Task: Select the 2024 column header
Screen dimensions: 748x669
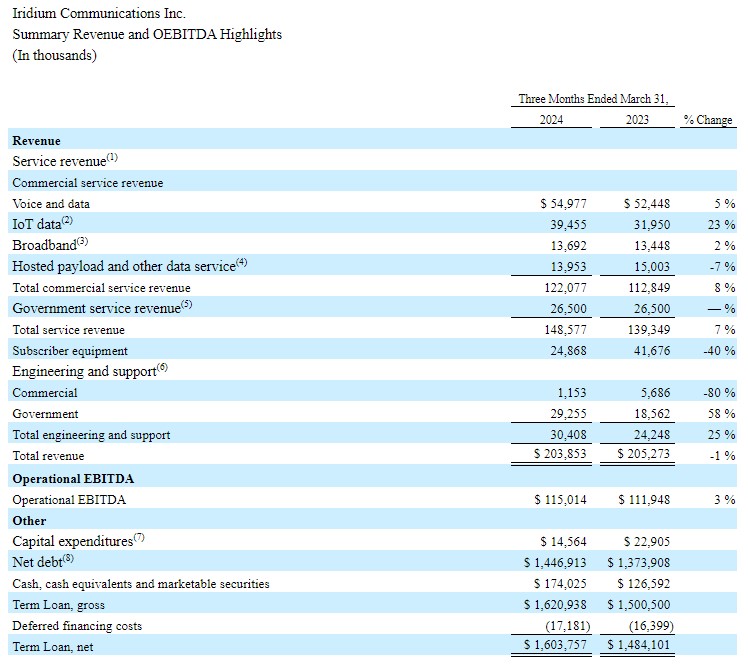Action: 552,120
